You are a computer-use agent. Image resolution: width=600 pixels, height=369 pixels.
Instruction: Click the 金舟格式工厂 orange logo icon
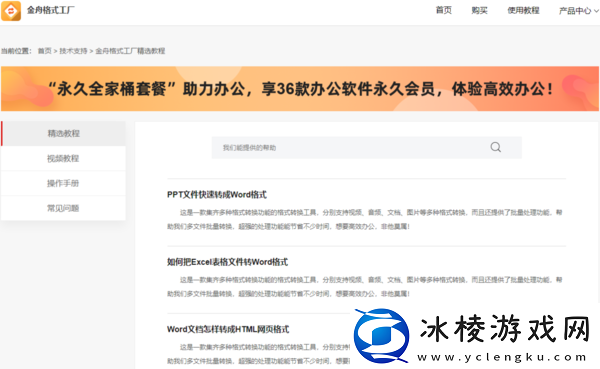(x=11, y=10)
